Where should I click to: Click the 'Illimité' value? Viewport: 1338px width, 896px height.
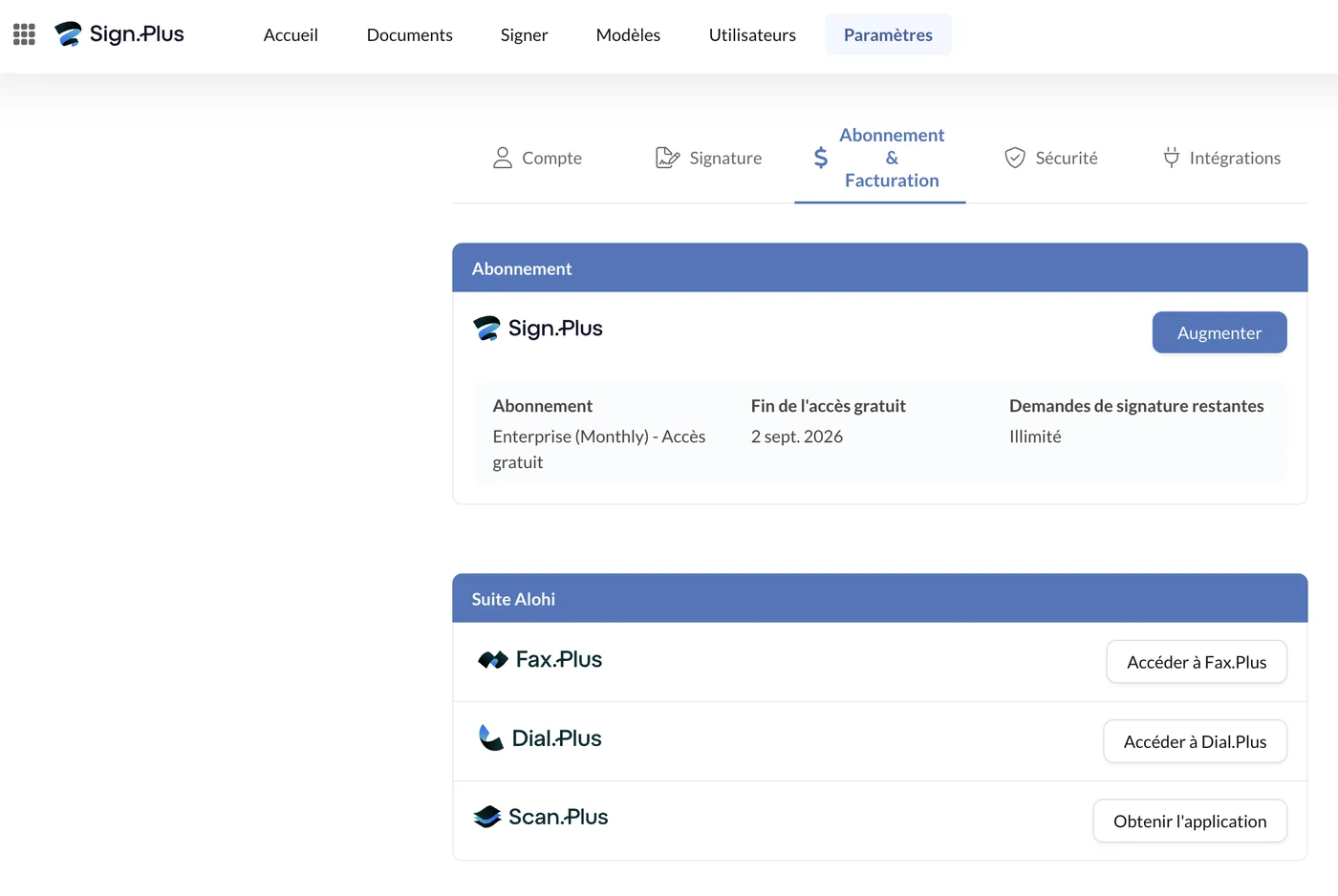1035,437
